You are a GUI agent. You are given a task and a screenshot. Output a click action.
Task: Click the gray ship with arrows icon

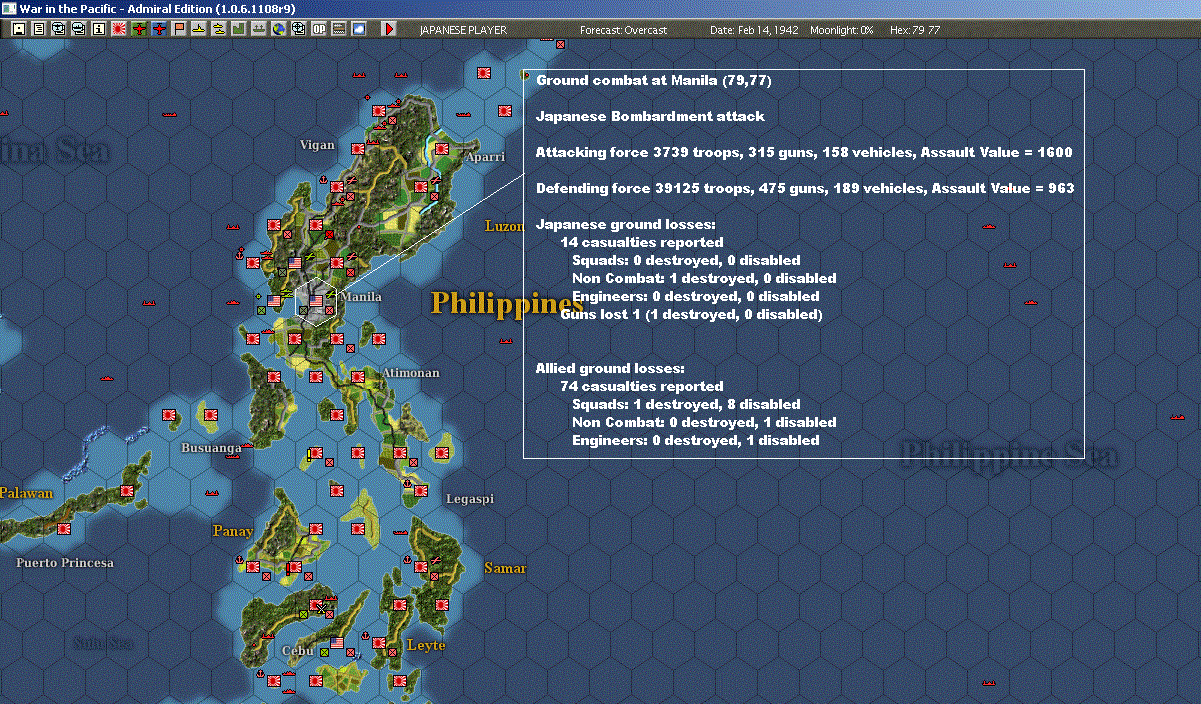click(x=258, y=29)
